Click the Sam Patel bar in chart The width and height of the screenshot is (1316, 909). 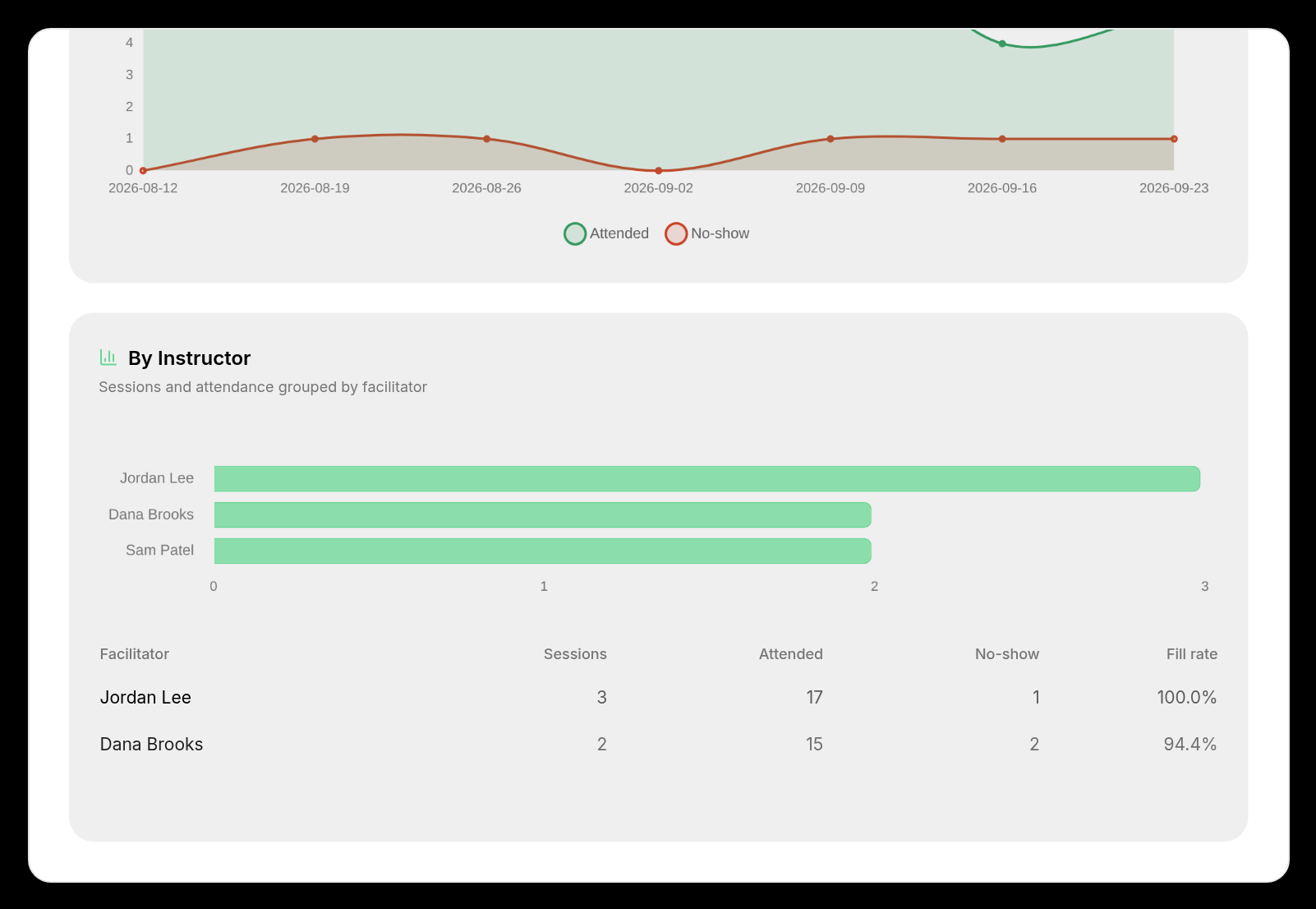pos(543,551)
